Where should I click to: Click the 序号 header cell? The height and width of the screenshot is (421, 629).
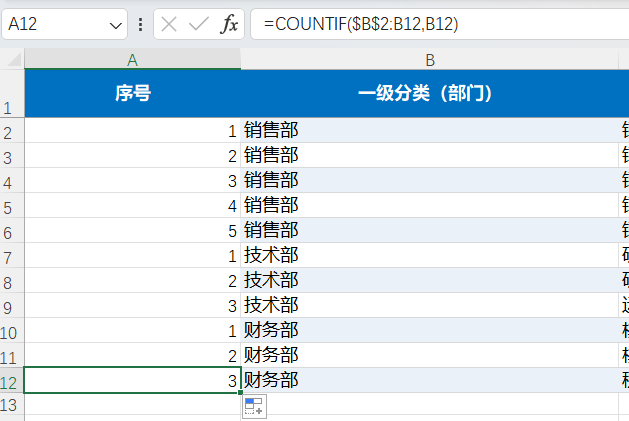coord(132,94)
